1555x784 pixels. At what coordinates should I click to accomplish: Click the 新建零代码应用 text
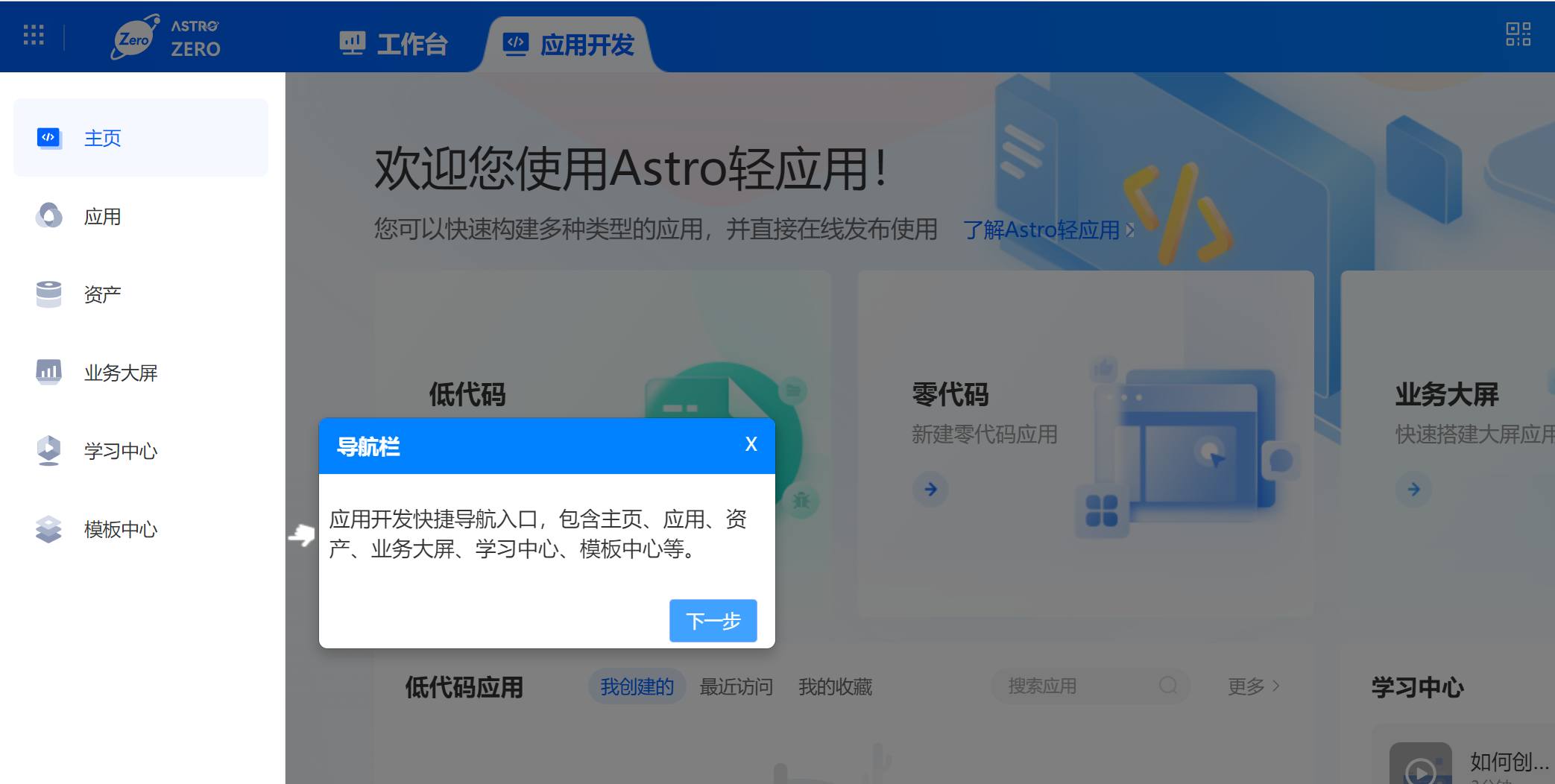coord(985,434)
